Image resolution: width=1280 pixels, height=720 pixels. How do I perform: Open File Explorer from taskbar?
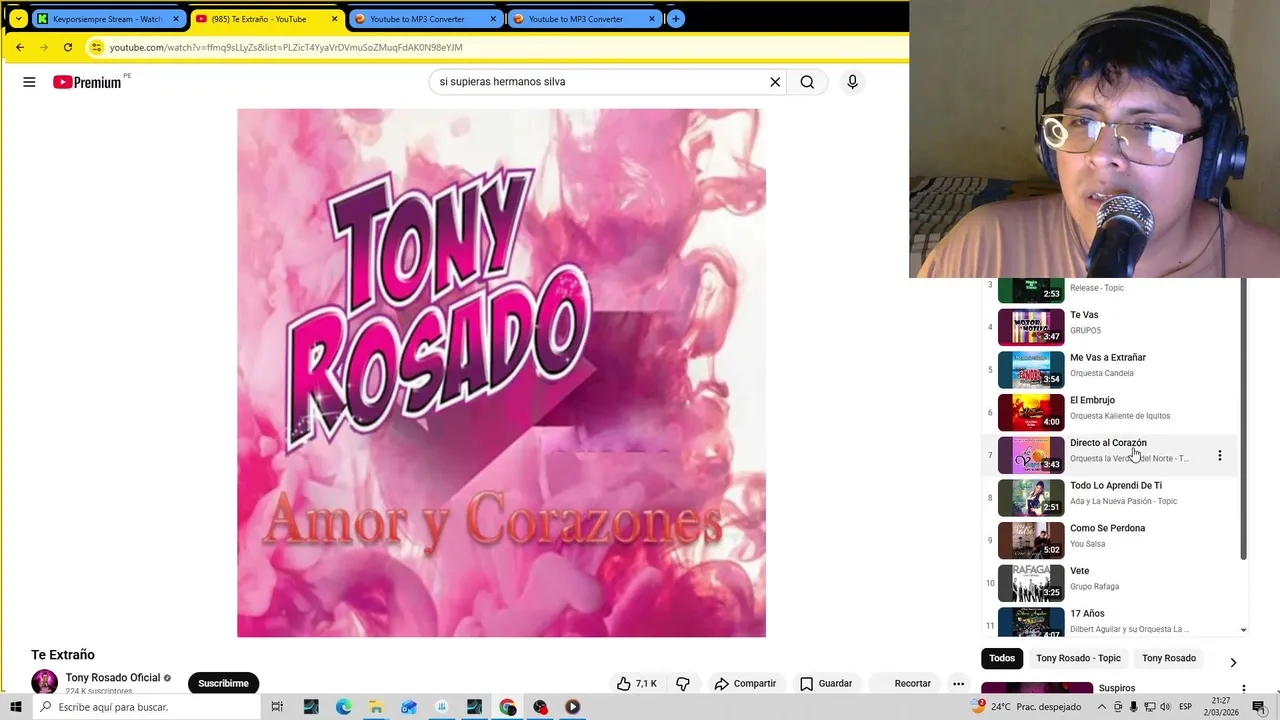(376, 707)
